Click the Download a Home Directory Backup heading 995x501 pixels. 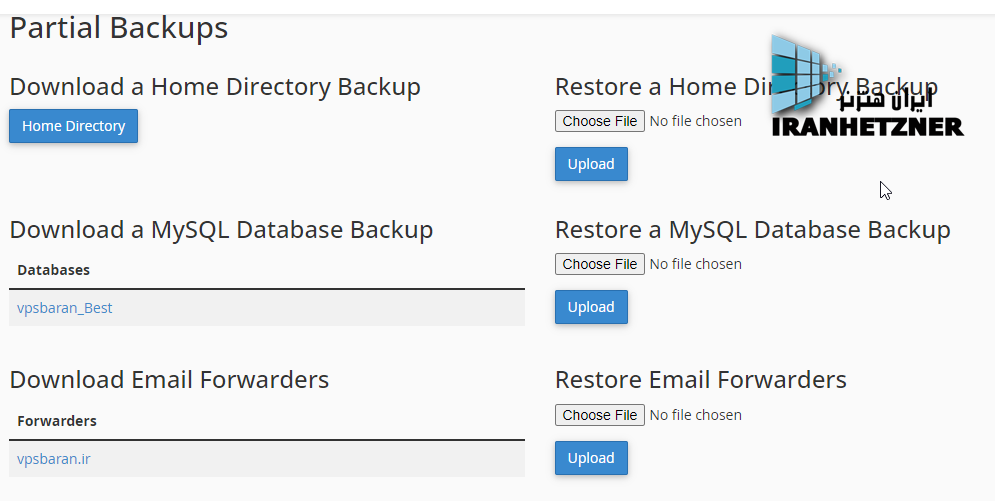215,87
